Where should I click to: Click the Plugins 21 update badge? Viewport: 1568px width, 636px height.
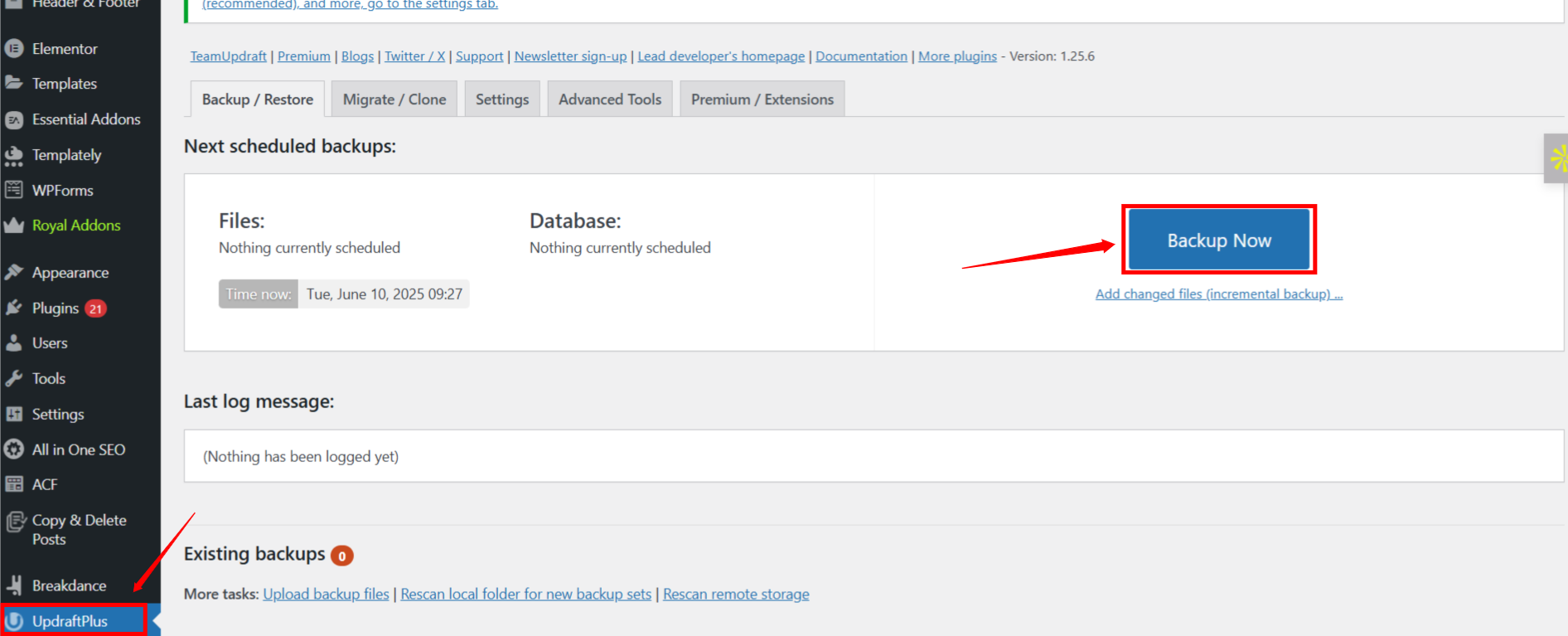pos(96,308)
